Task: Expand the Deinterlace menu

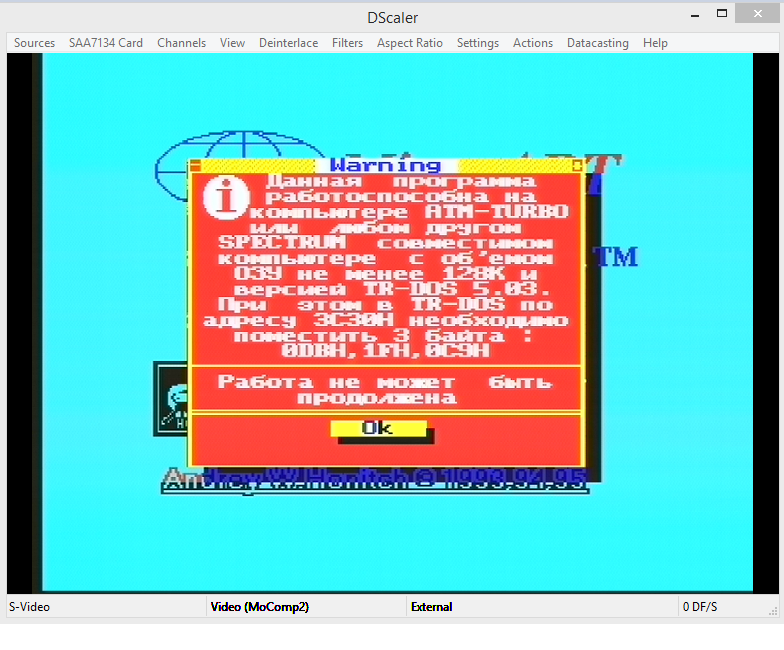Action: [288, 43]
